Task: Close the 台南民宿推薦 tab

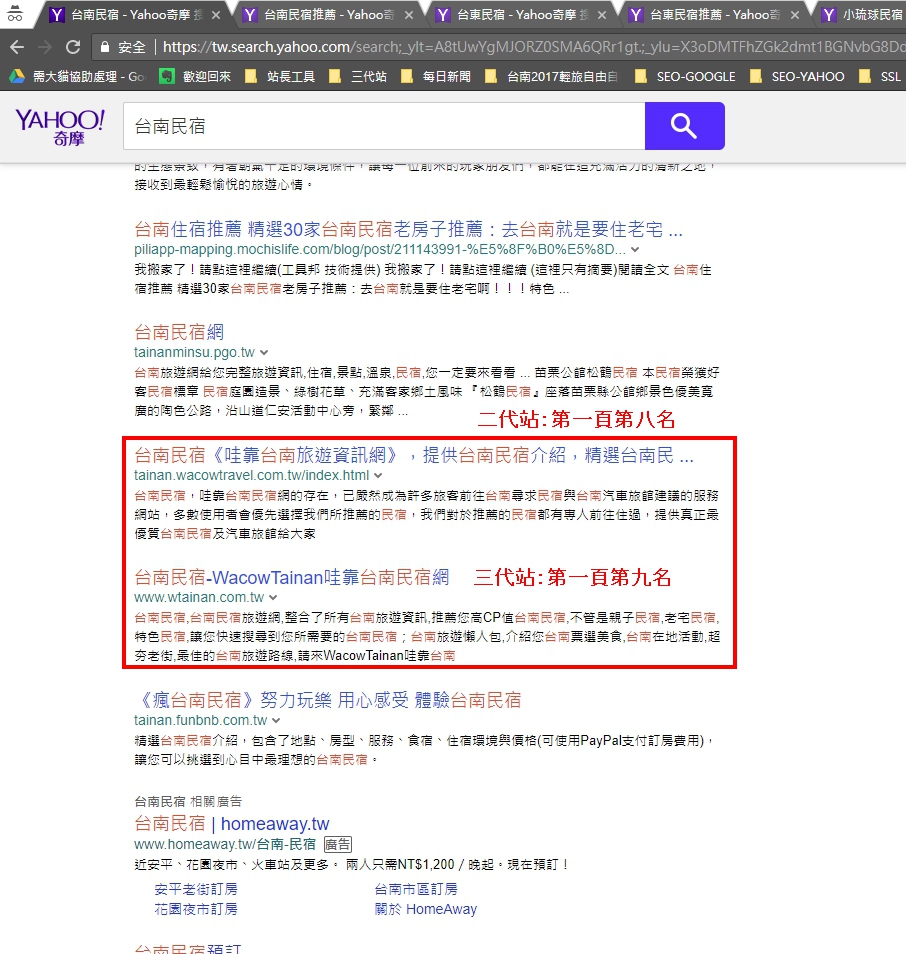Action: click(x=409, y=15)
